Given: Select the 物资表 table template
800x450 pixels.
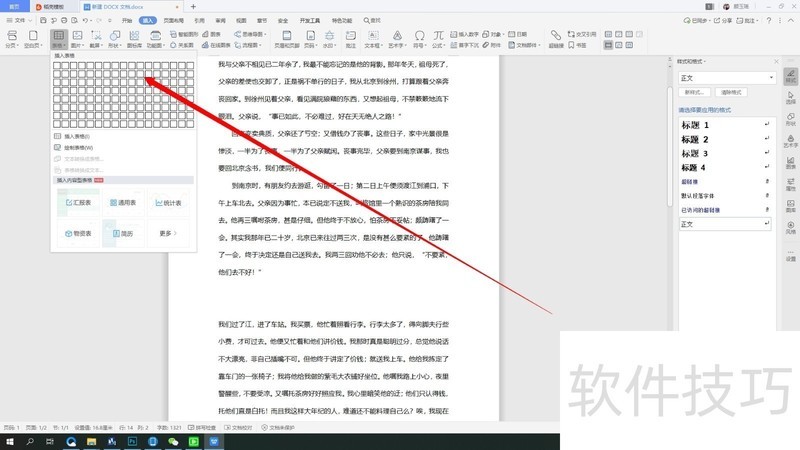Looking at the screenshot, I should 78,233.
